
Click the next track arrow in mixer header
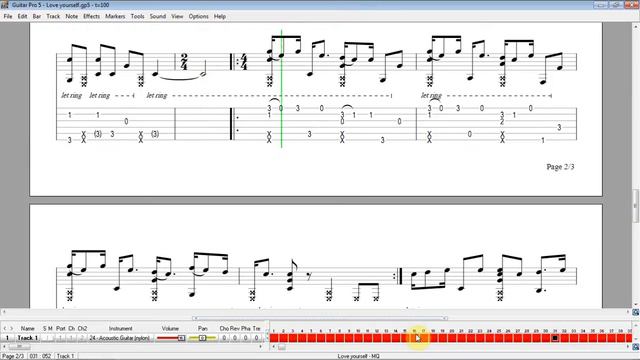pos(11,328)
